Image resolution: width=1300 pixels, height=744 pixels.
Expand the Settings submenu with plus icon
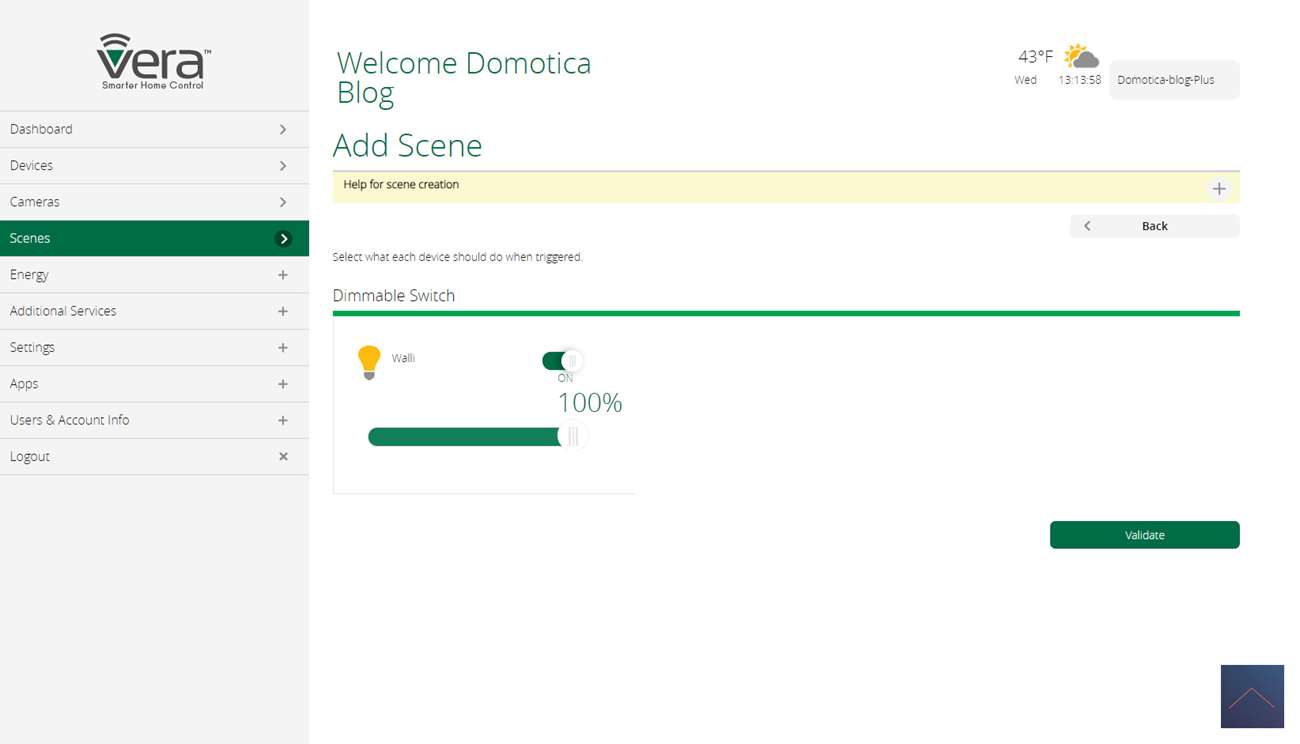tap(283, 348)
